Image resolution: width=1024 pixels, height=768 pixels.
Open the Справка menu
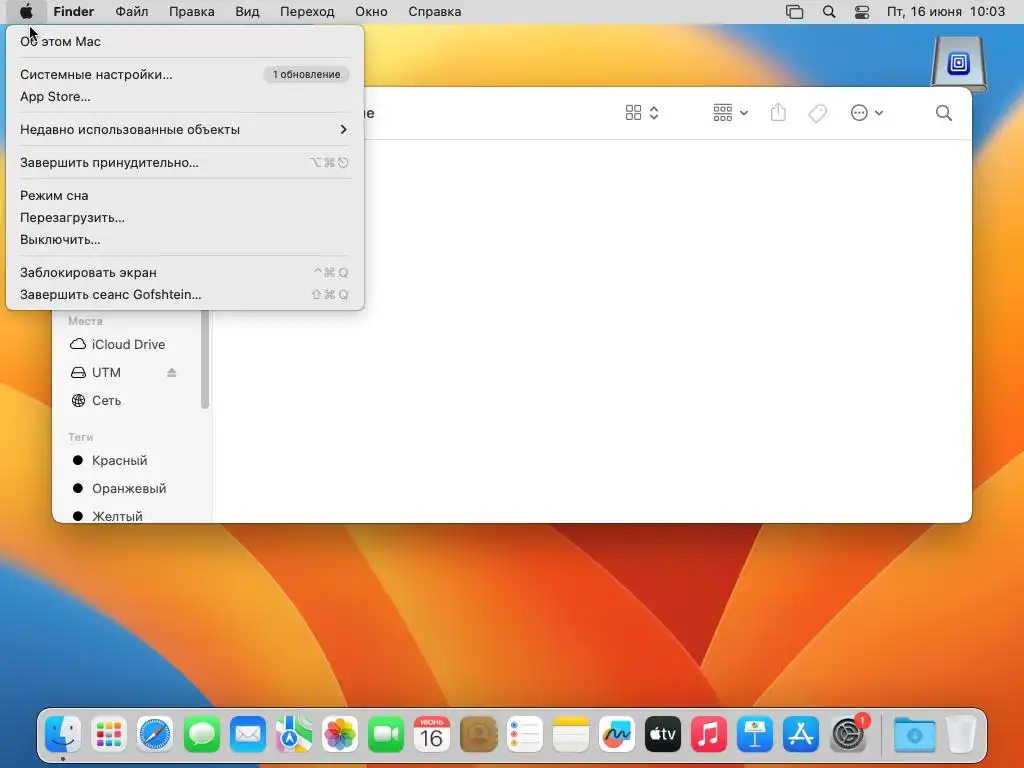point(434,12)
